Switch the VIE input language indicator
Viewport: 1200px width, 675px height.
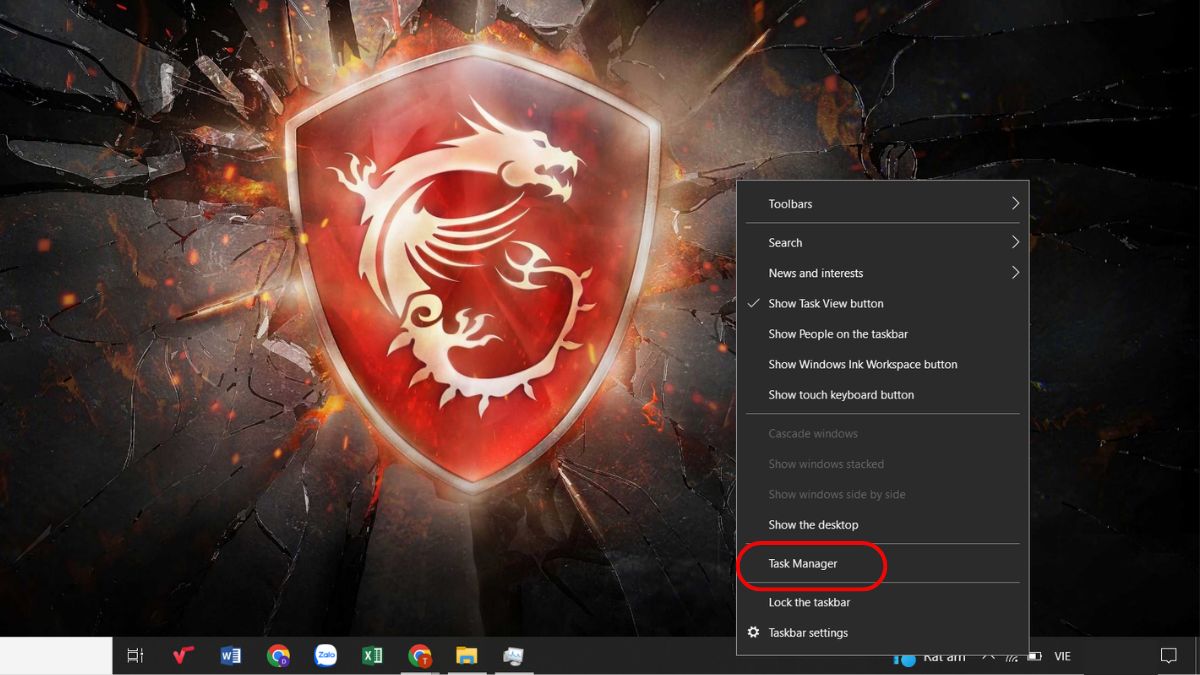(1063, 656)
